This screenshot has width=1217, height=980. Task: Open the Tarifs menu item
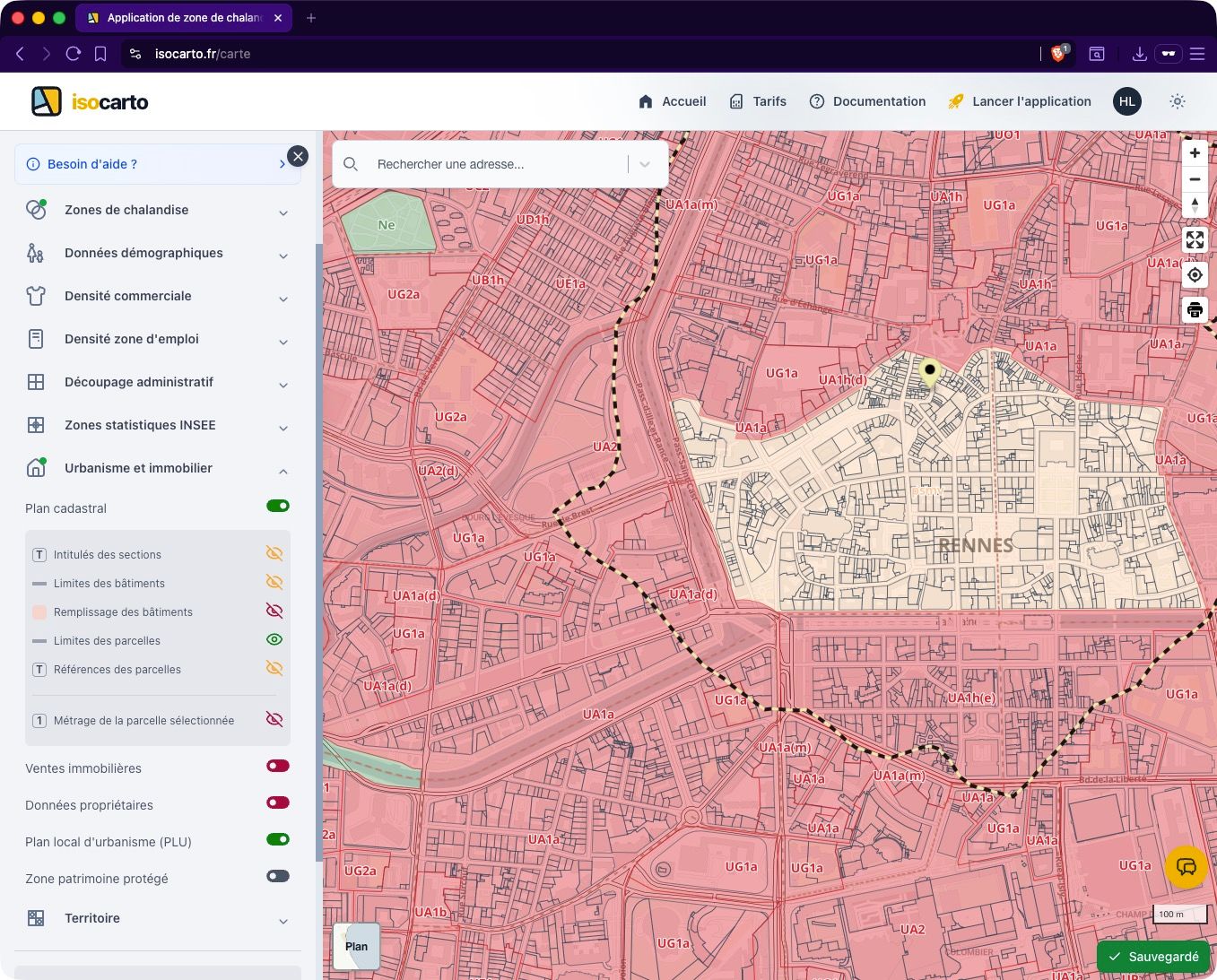point(758,101)
